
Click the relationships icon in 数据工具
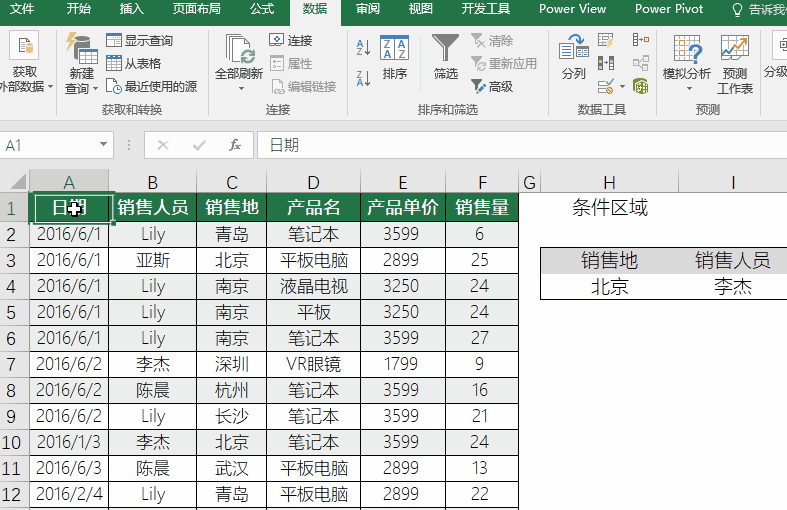pos(641,63)
